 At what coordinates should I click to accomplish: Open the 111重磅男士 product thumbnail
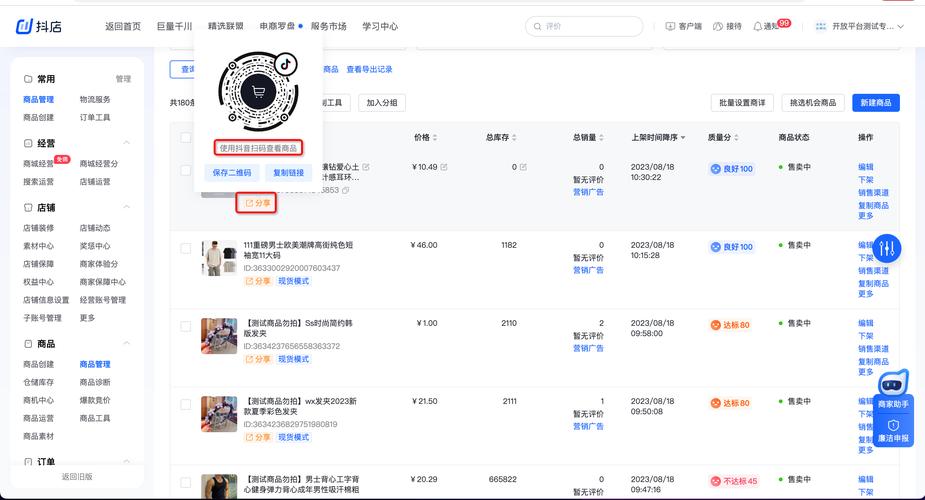click(219, 258)
